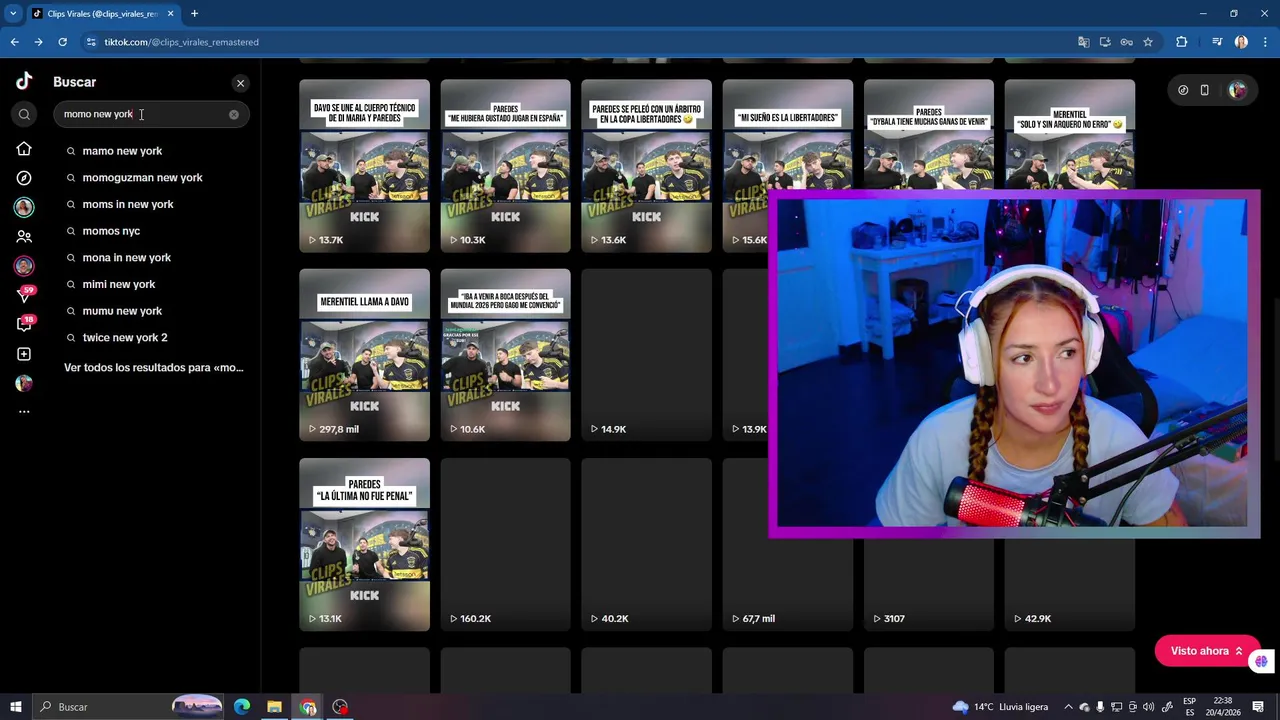Screen dimensions: 1280x720
Task: Click the password key icon
Action: [x=1126, y=42]
